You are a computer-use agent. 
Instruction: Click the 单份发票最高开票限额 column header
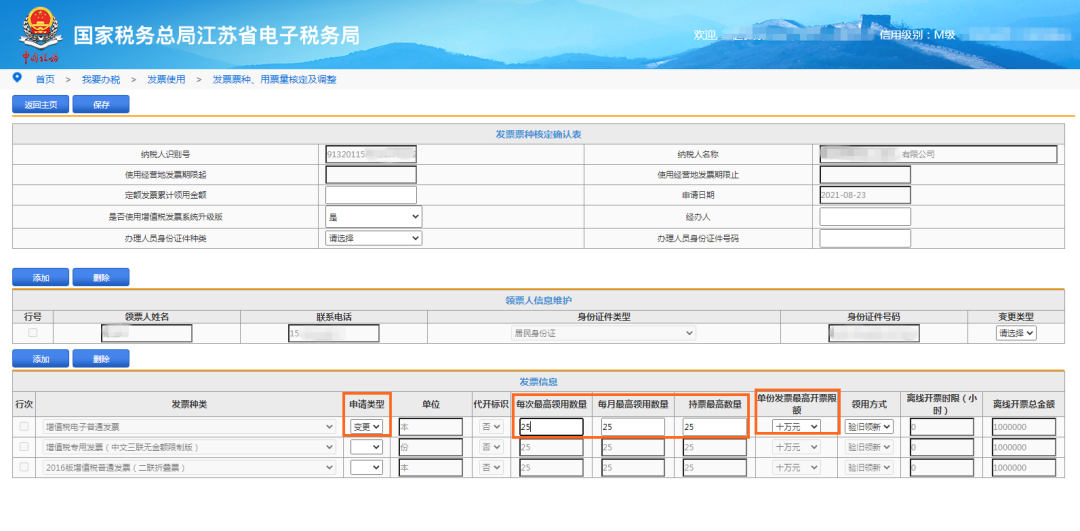(796, 404)
